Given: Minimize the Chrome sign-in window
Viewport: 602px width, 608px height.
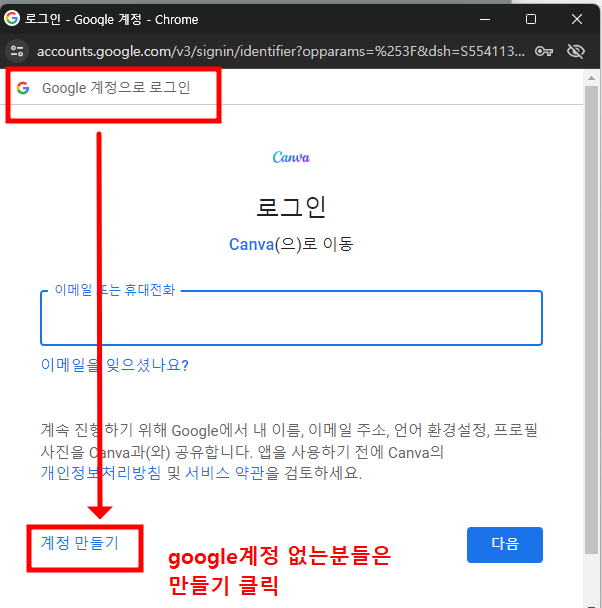Looking at the screenshot, I should tap(485, 19).
